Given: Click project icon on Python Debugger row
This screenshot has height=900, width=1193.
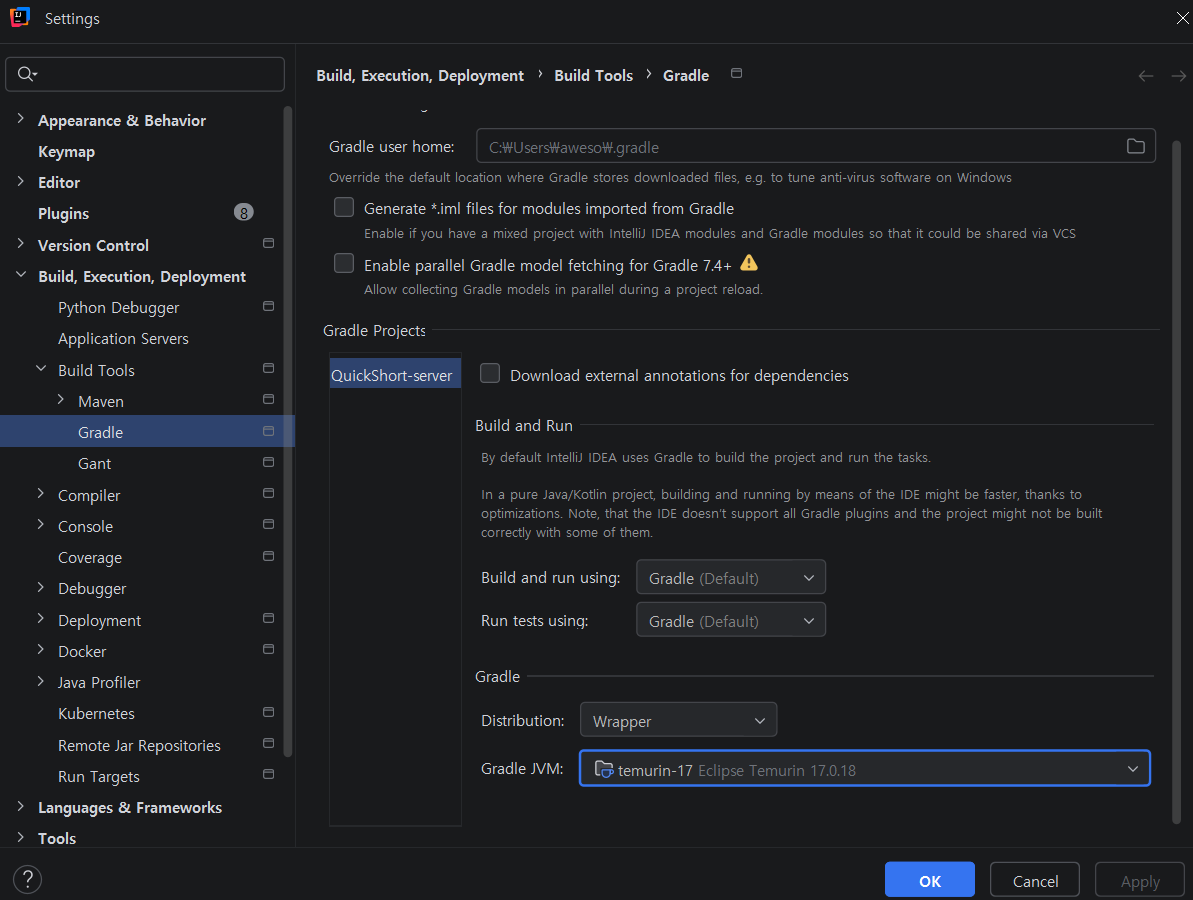Looking at the screenshot, I should [x=268, y=306].
